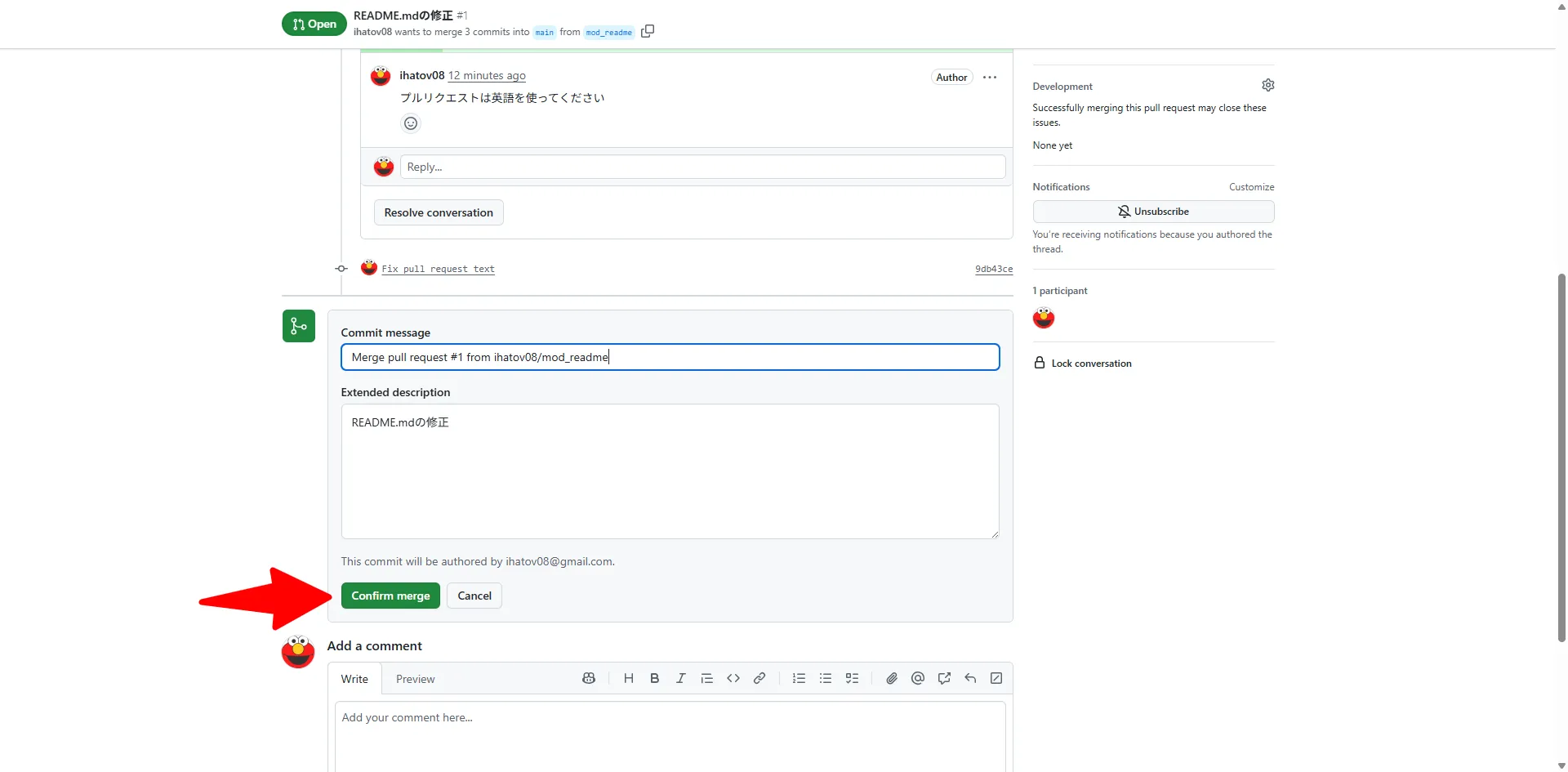This screenshot has width=1568, height=772.
Task: Click the Author label on comment
Action: [951, 77]
